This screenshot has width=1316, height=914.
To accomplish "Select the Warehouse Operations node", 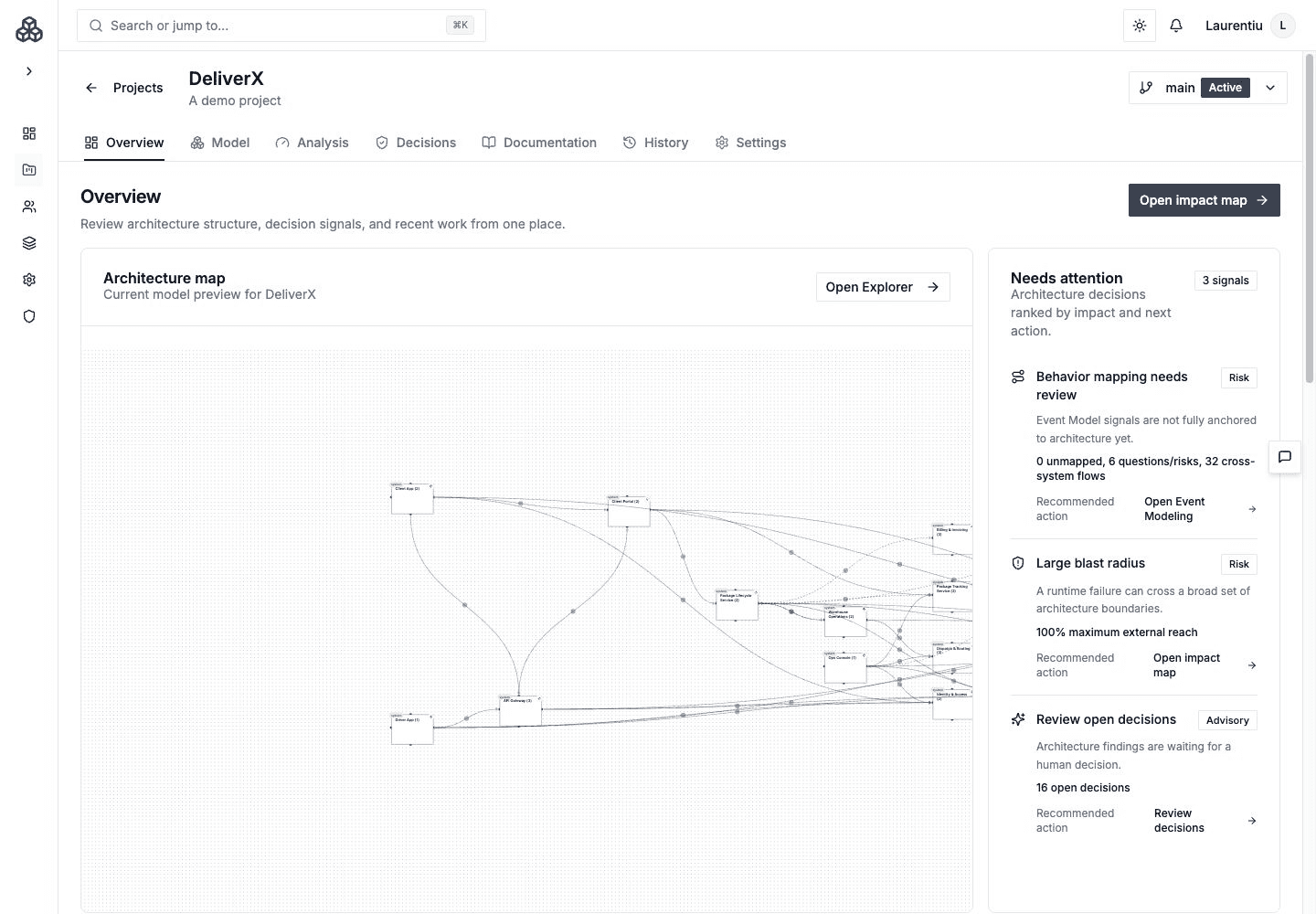I will (845, 622).
